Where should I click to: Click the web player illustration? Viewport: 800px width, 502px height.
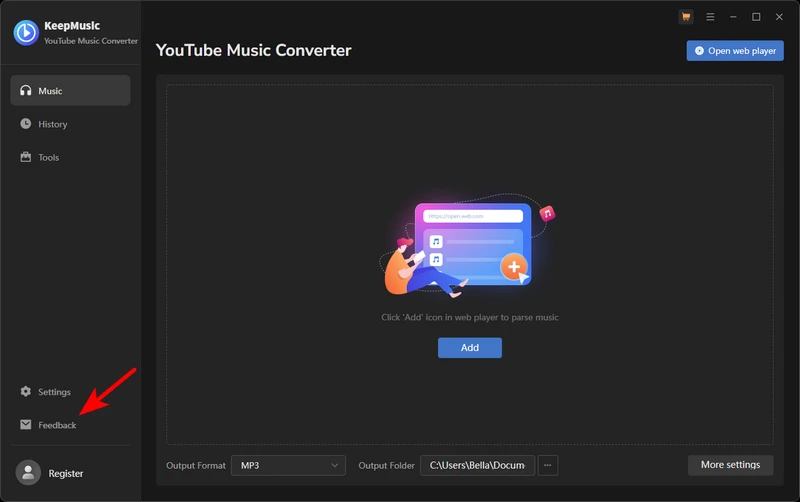click(468, 246)
